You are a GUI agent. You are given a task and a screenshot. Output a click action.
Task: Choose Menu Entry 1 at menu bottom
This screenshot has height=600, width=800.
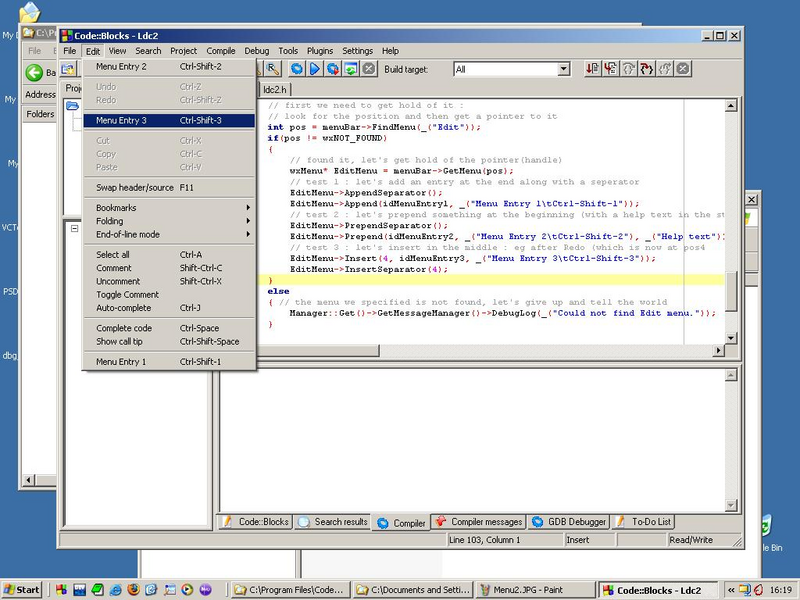pos(169,362)
